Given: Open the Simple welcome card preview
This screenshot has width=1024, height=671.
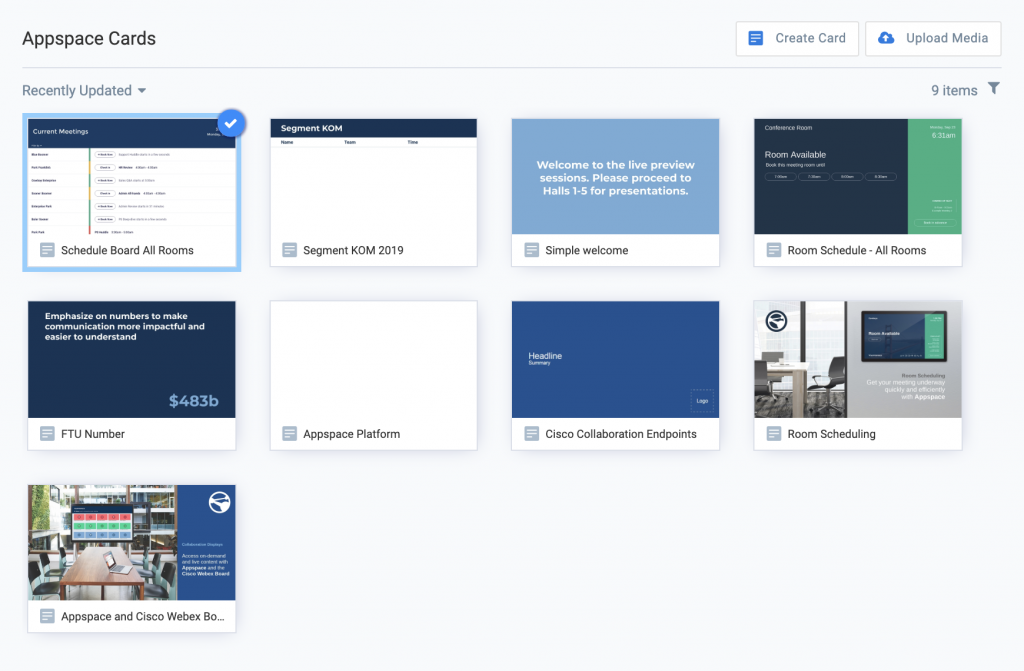Looking at the screenshot, I should 615,176.
